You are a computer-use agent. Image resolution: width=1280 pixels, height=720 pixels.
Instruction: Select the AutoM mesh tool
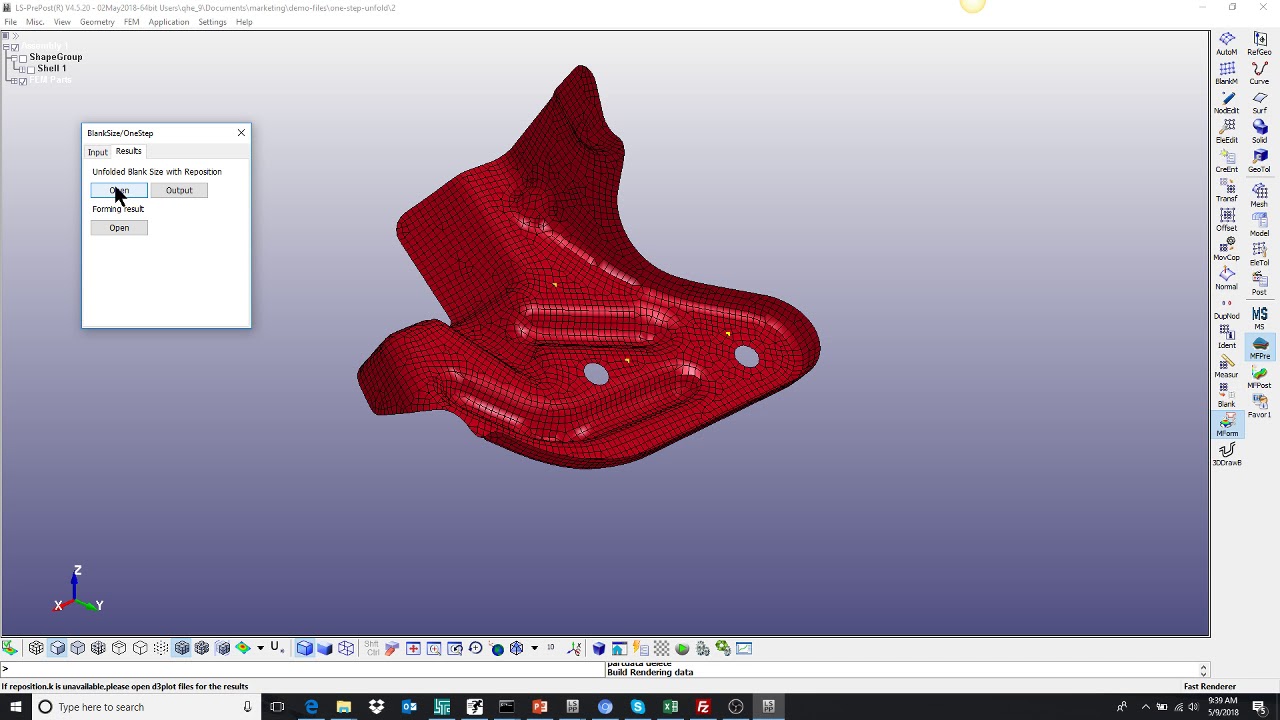1227,43
